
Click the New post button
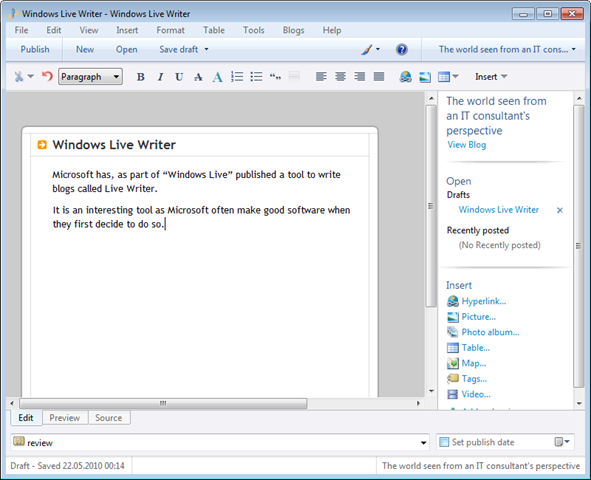(85, 49)
